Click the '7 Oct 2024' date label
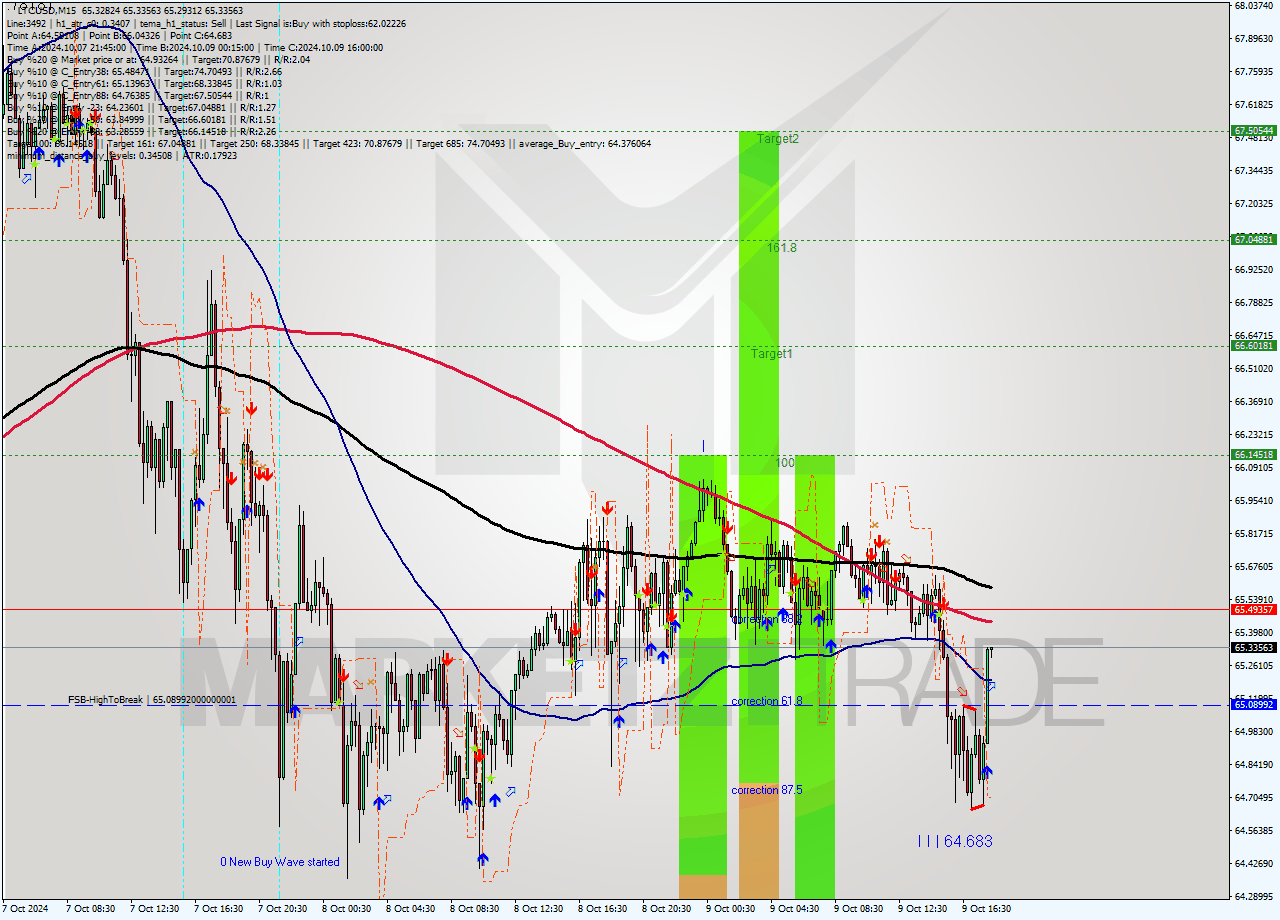The height and width of the screenshot is (920, 1280). tap(25, 909)
